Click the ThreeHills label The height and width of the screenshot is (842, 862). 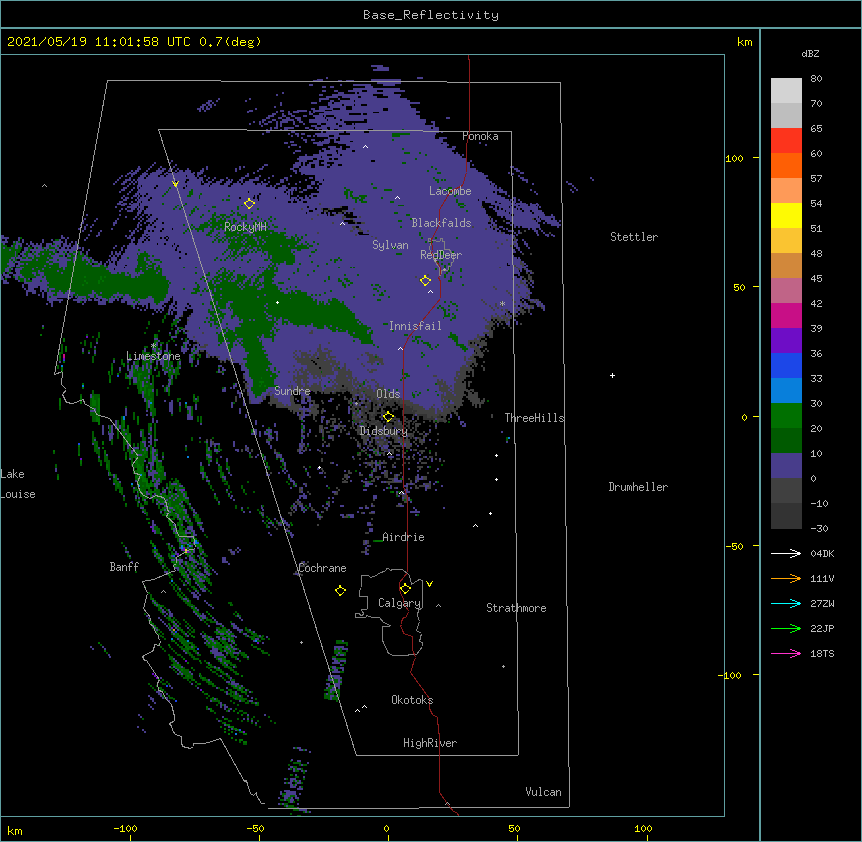coord(534,418)
